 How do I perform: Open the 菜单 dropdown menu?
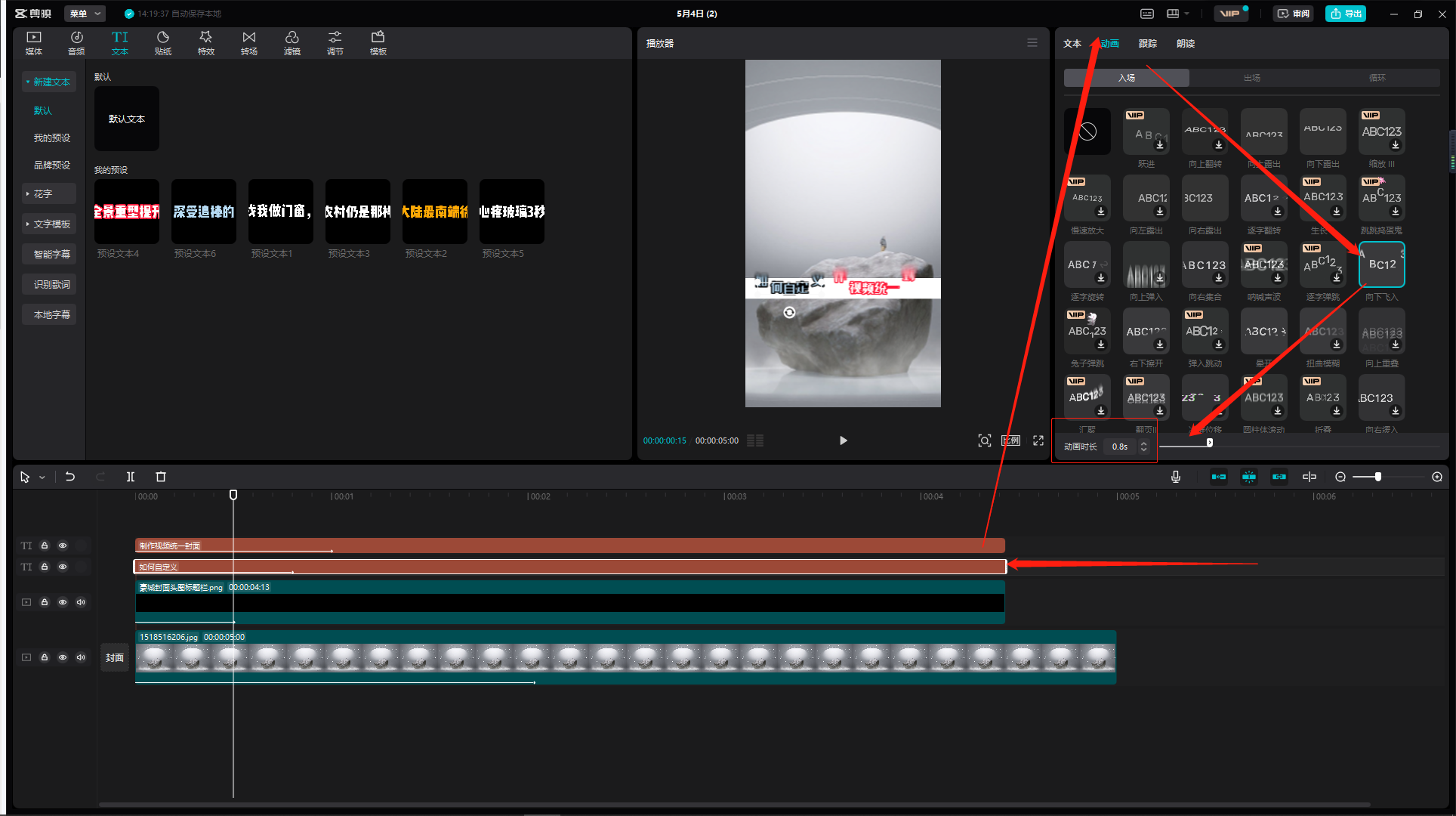85,14
